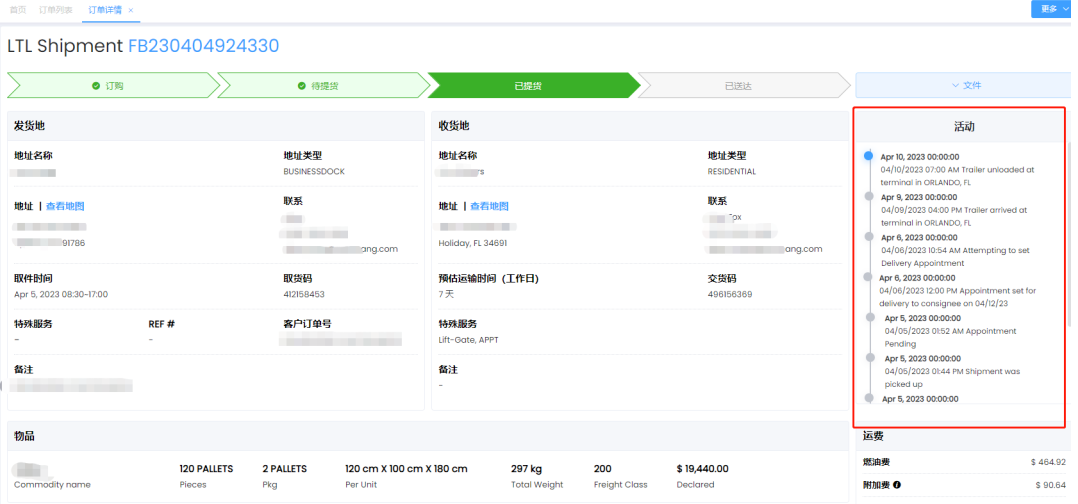
Task: Click the green check icon on 订购 step
Action: pyautogui.click(x=96, y=86)
